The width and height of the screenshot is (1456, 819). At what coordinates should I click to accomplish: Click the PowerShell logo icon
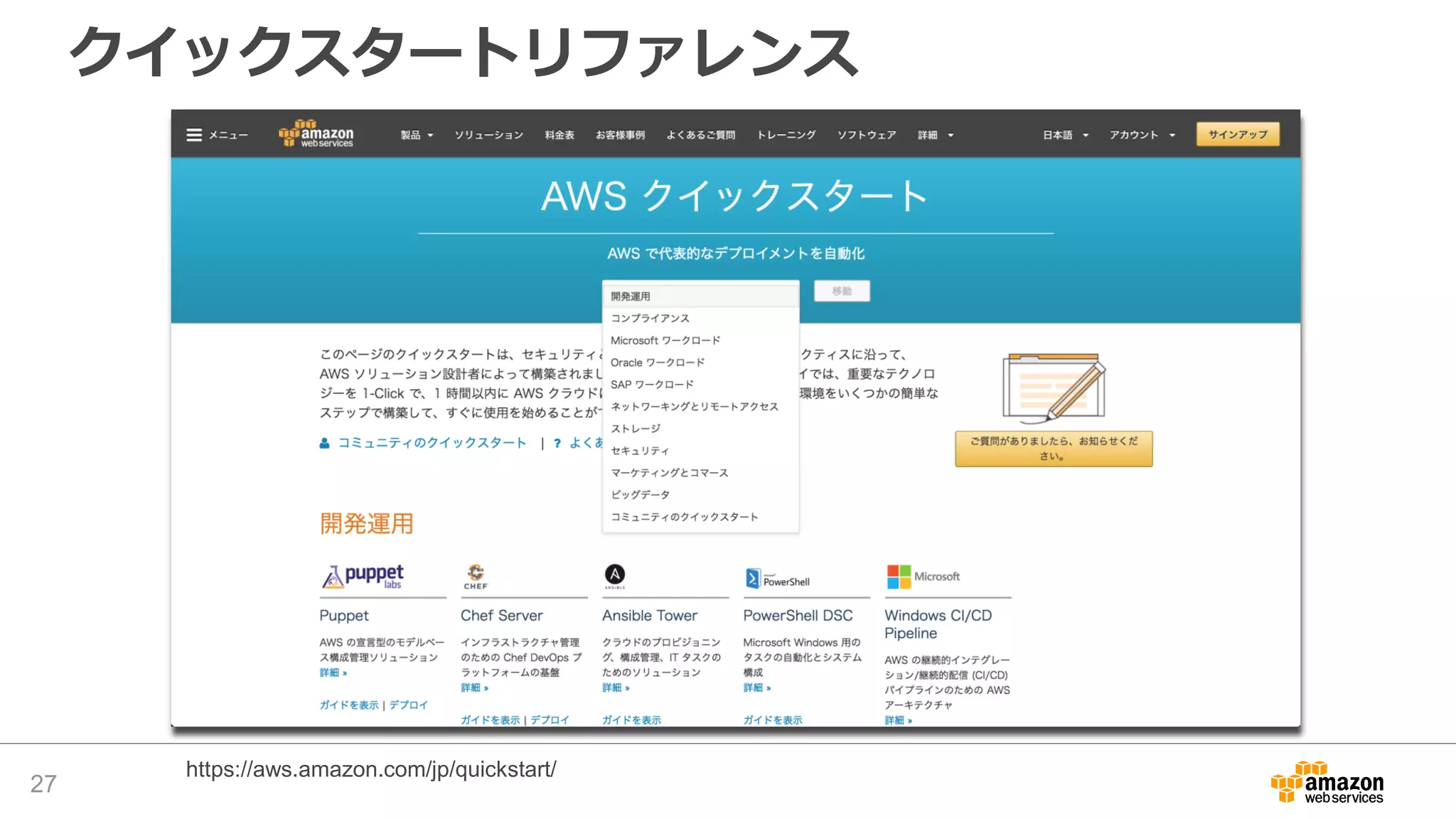pos(778,579)
